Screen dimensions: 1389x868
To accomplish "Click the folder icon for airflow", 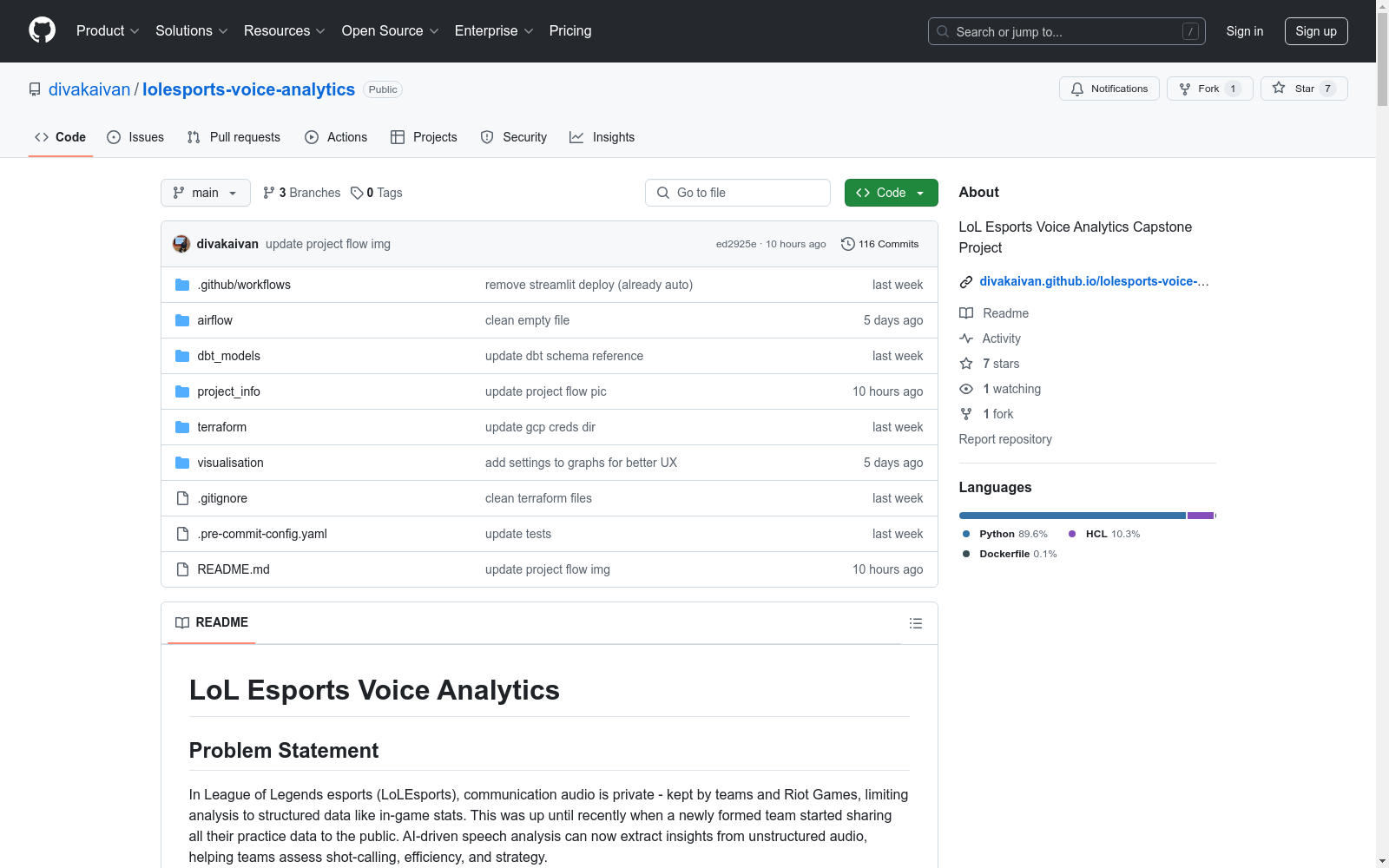I will (182, 320).
